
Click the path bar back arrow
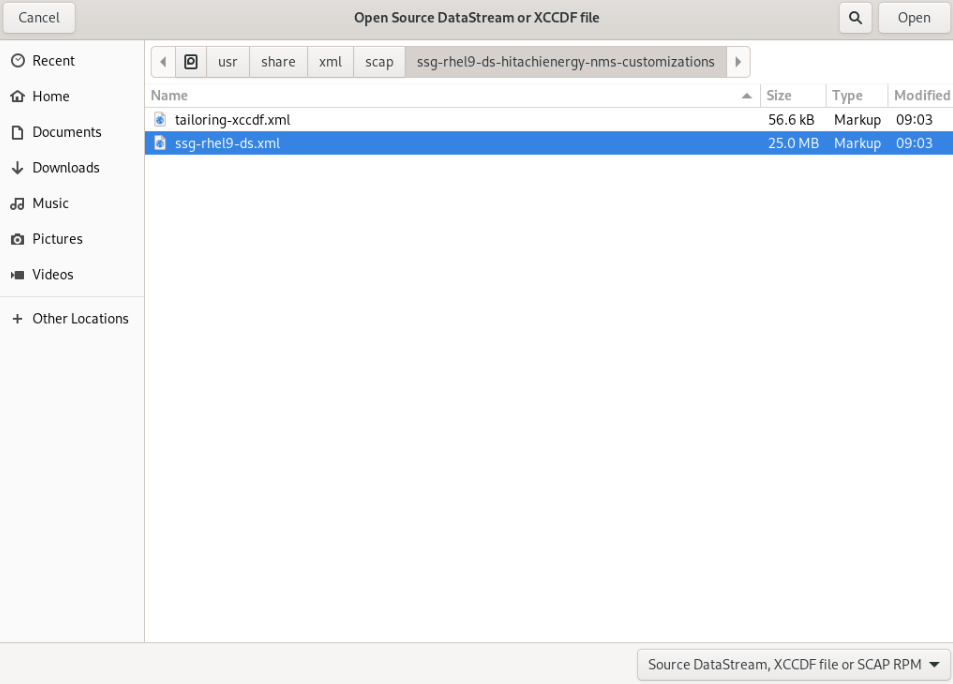(x=164, y=62)
